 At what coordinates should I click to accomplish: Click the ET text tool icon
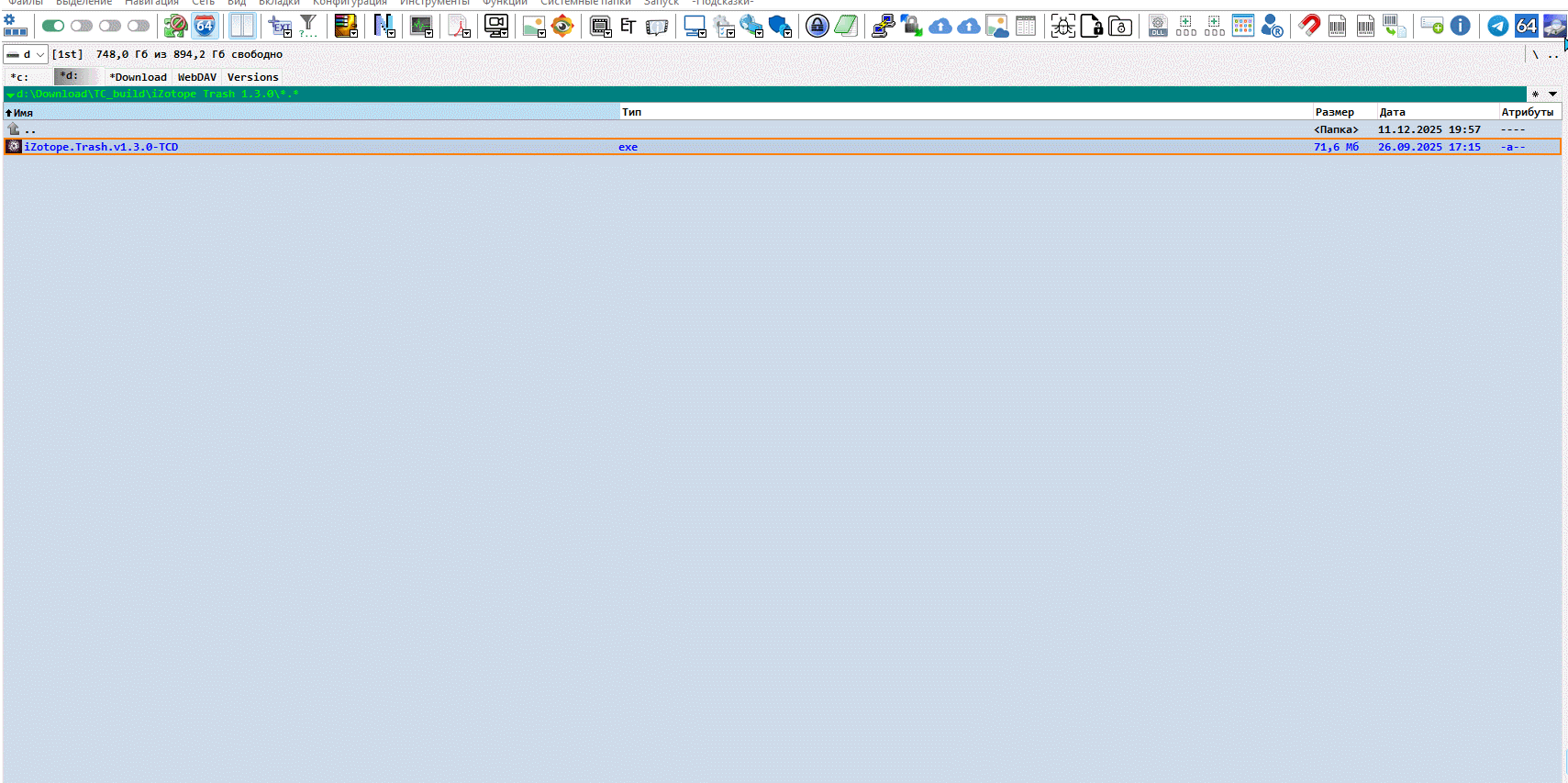click(628, 26)
